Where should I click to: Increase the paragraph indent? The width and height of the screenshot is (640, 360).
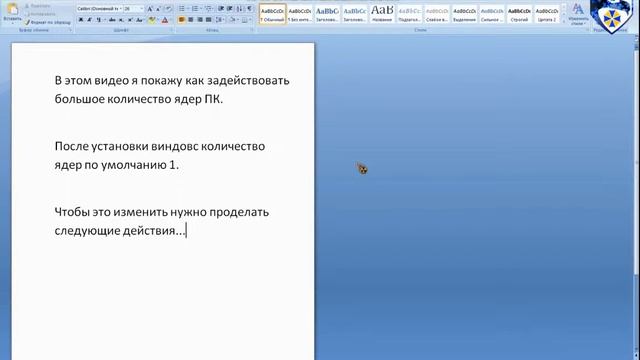[230, 9]
